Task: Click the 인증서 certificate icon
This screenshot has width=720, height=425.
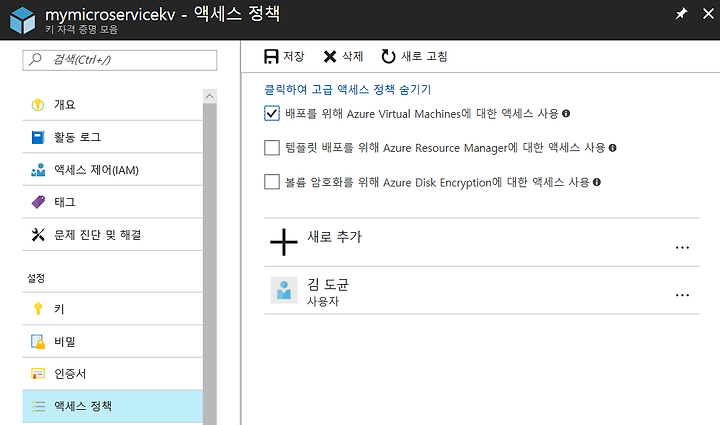Action: [38, 374]
